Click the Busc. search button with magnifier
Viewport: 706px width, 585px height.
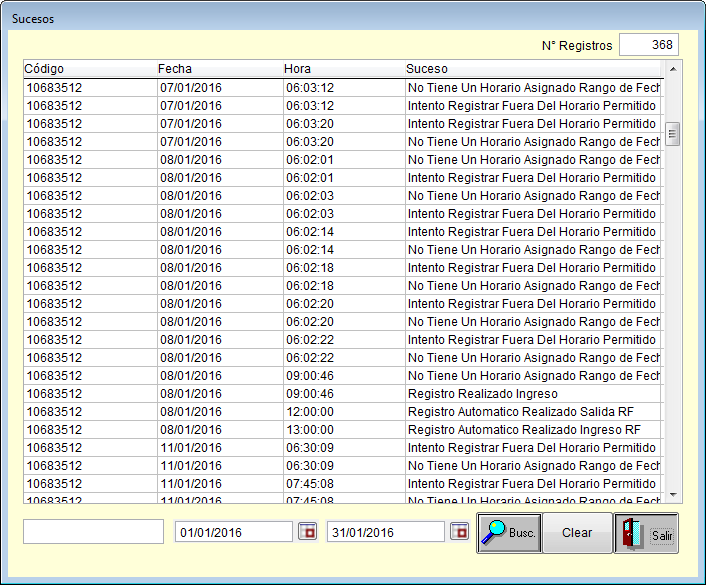point(509,533)
